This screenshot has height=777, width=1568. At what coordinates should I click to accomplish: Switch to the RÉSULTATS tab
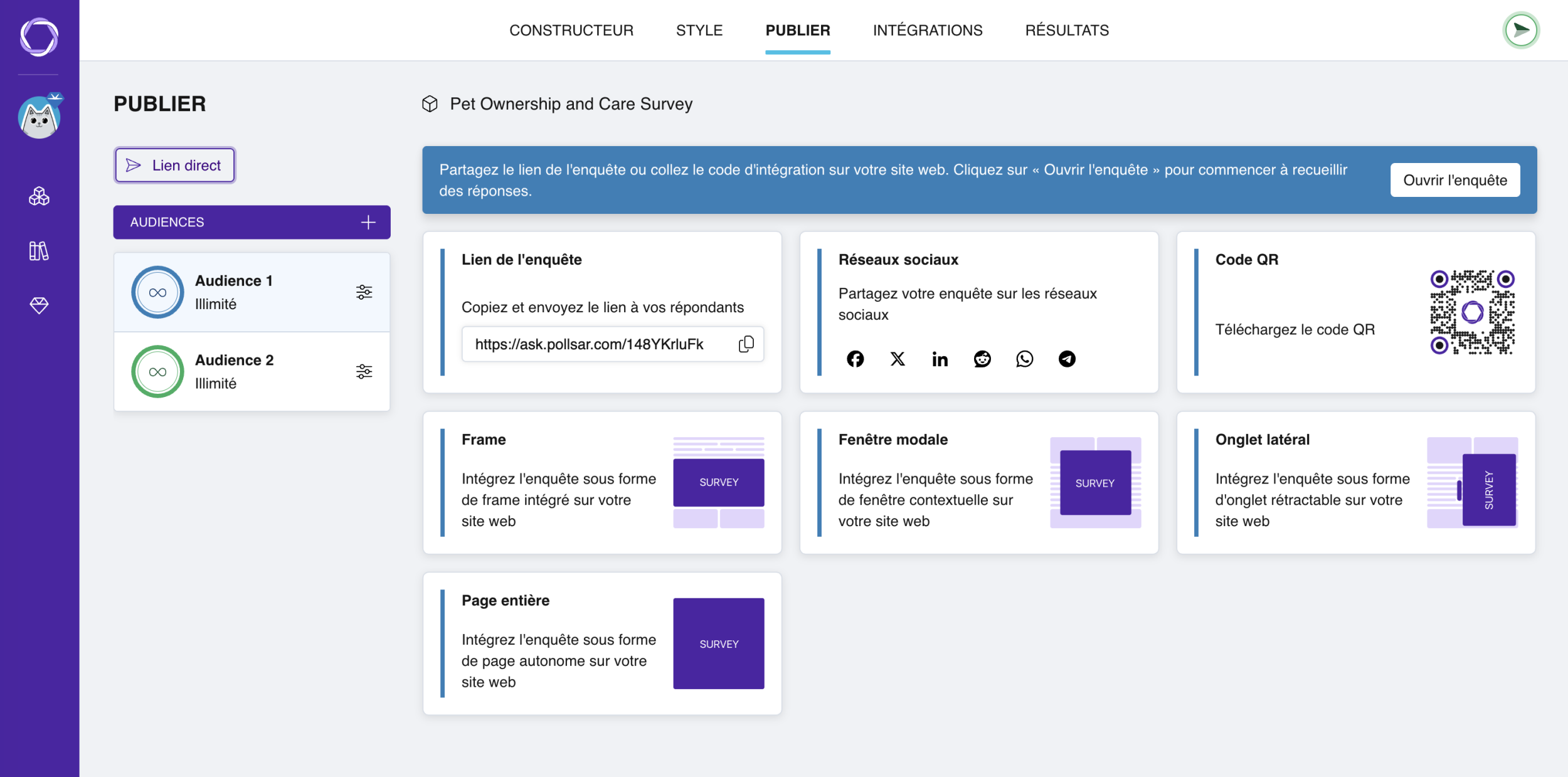[x=1067, y=30]
